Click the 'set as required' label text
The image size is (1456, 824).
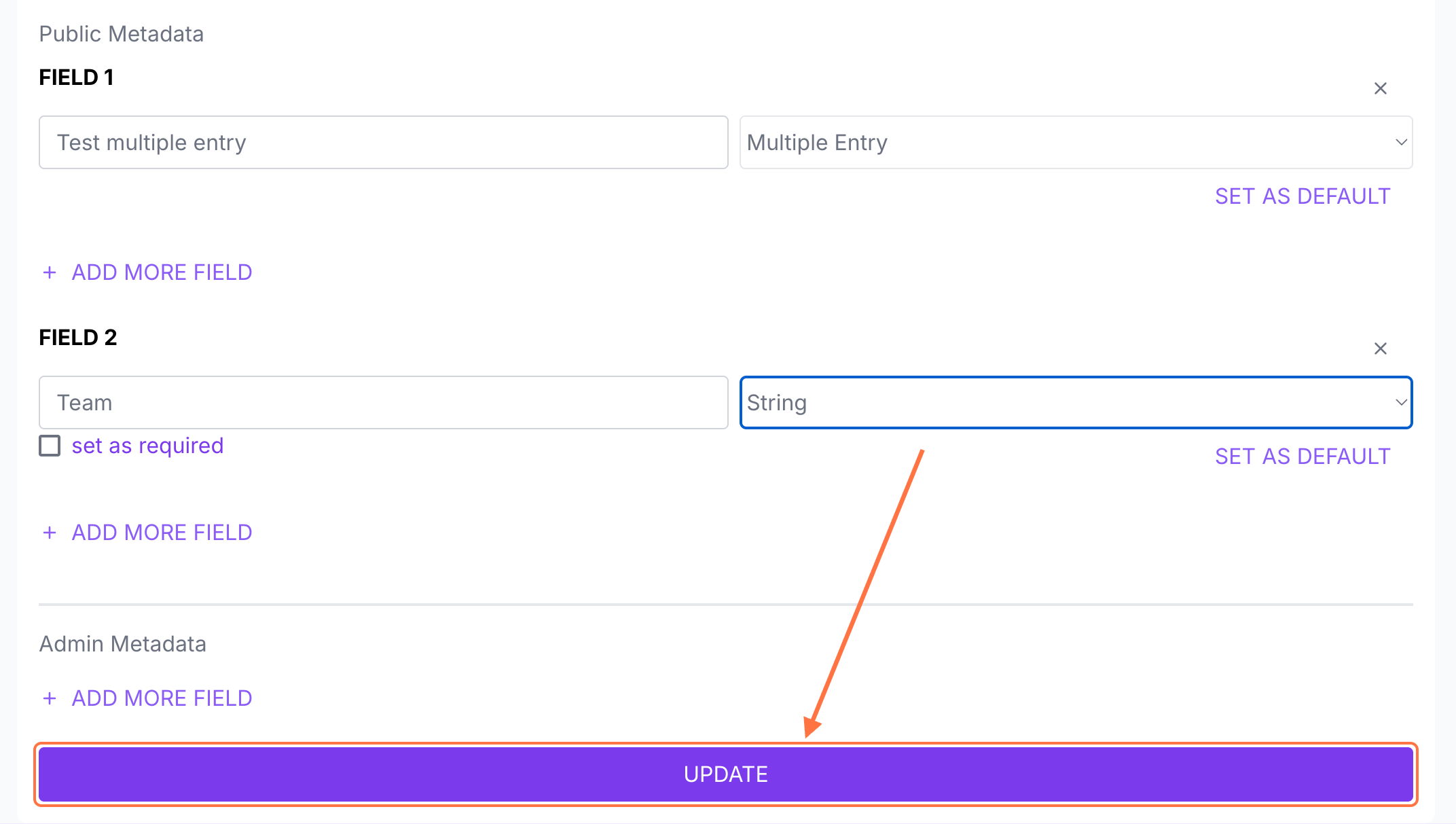coord(147,446)
